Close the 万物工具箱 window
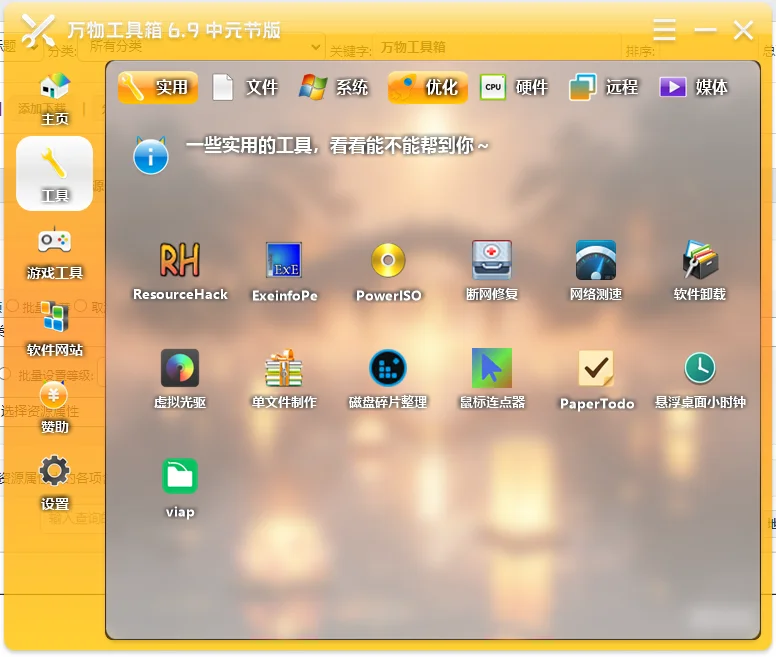This screenshot has height=657, width=776. (x=743, y=30)
